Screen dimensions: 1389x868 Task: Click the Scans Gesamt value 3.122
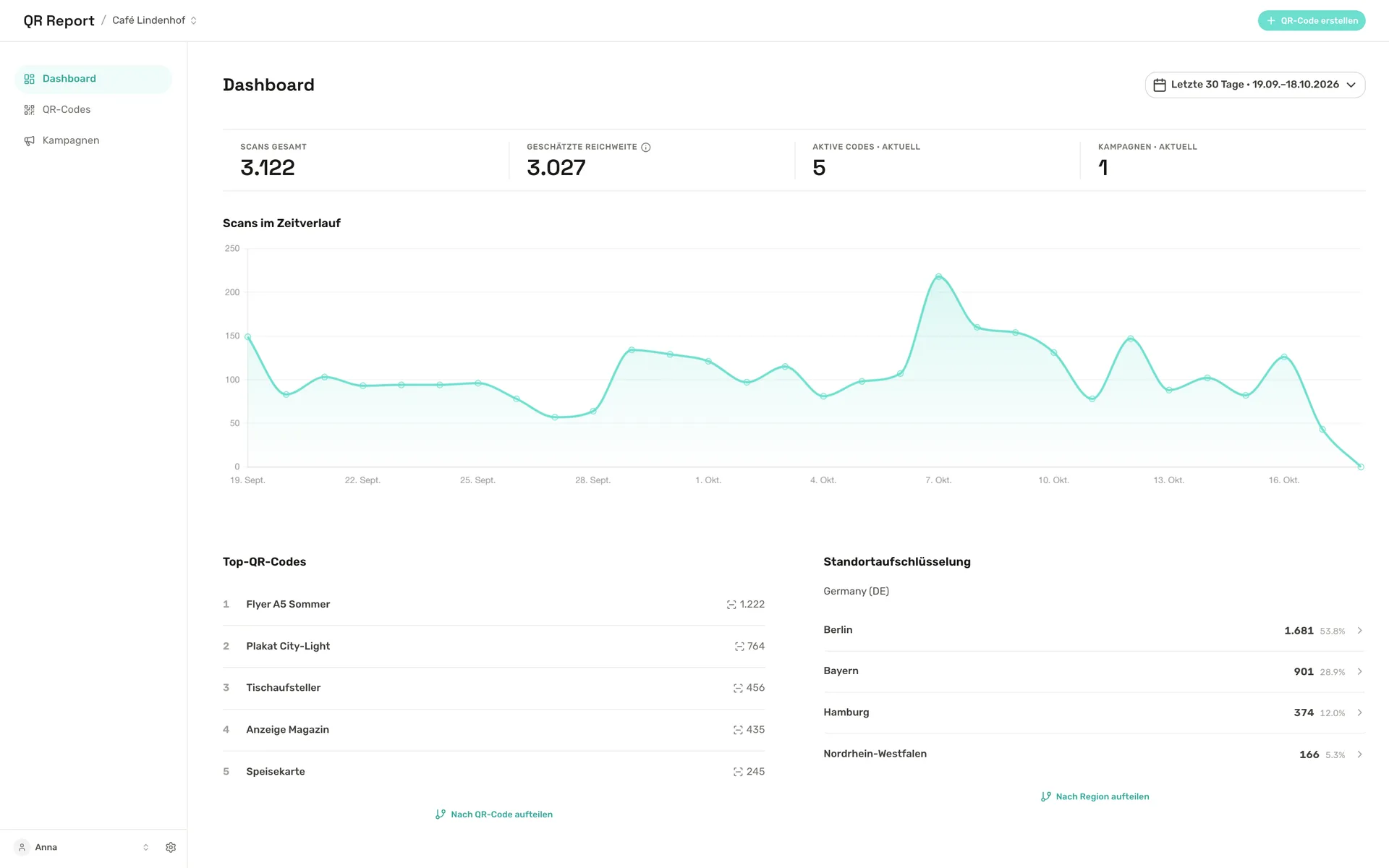coord(268,168)
